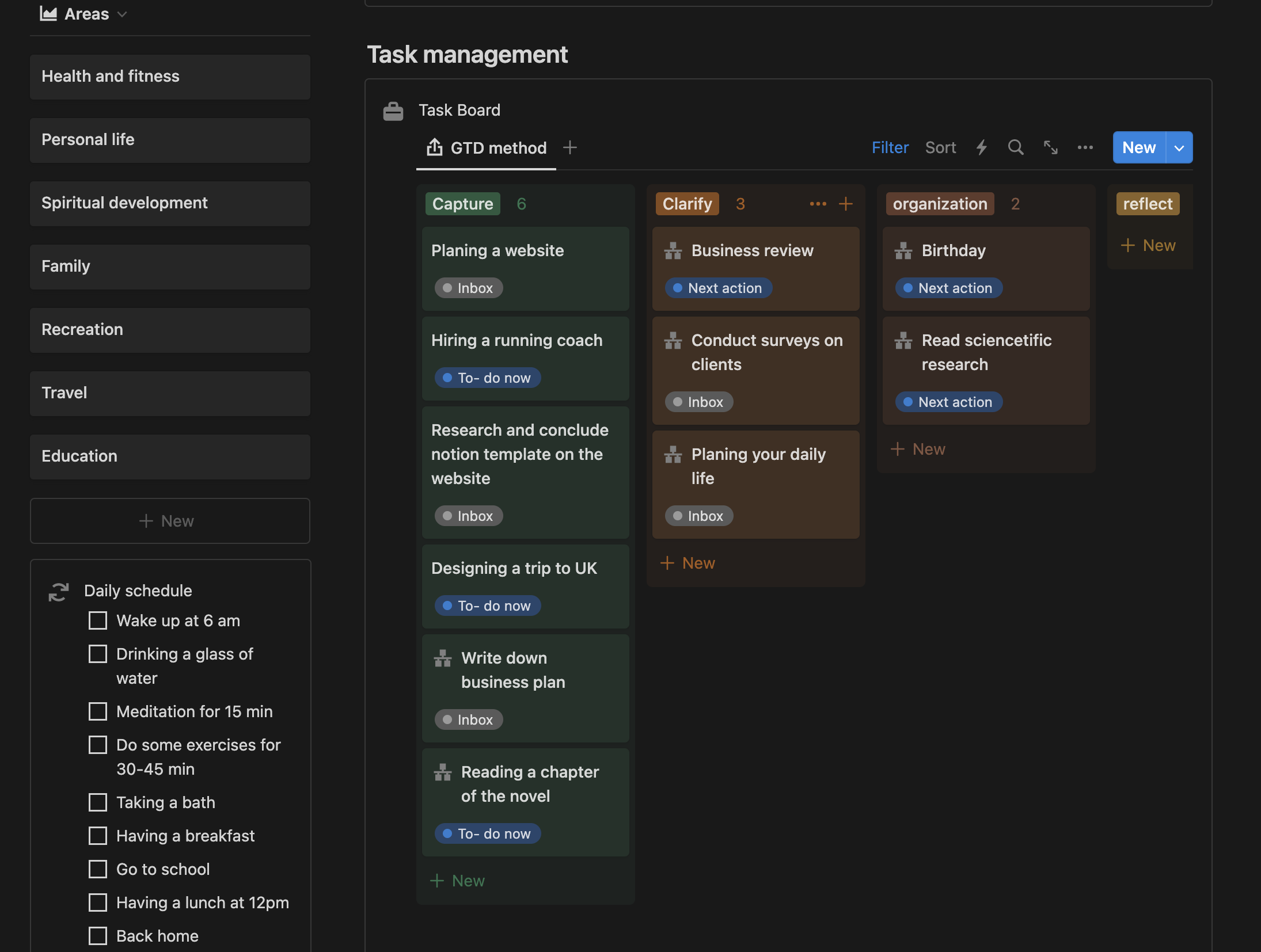Click the Read sciencetific research card icon
Viewport: 1261px width, 952px height.
pyautogui.click(x=903, y=341)
